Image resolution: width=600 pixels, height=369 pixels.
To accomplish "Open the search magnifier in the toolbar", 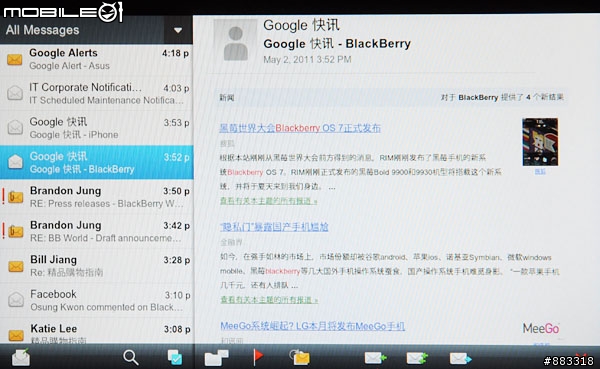I will tap(130, 358).
